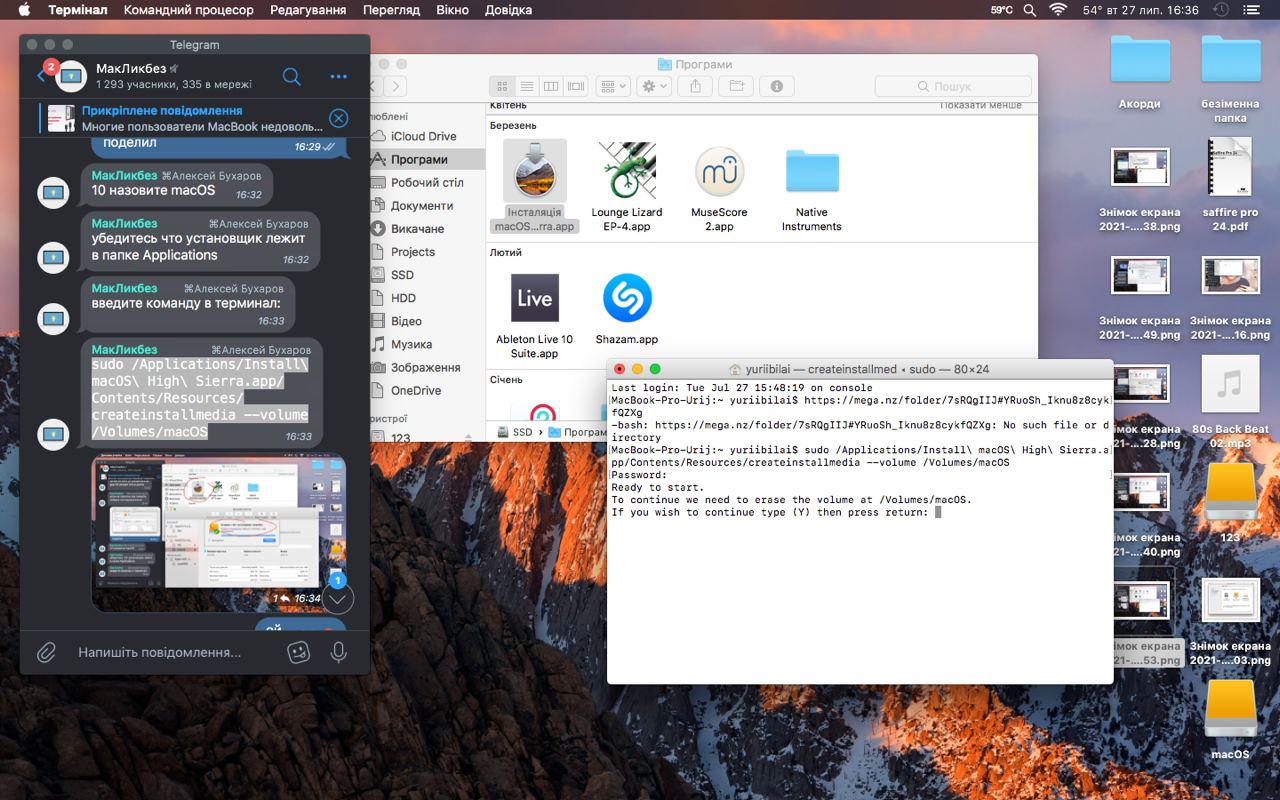Select iCloud Drive in Finder sidebar
Screen dimensions: 1280x800
tap(423, 136)
